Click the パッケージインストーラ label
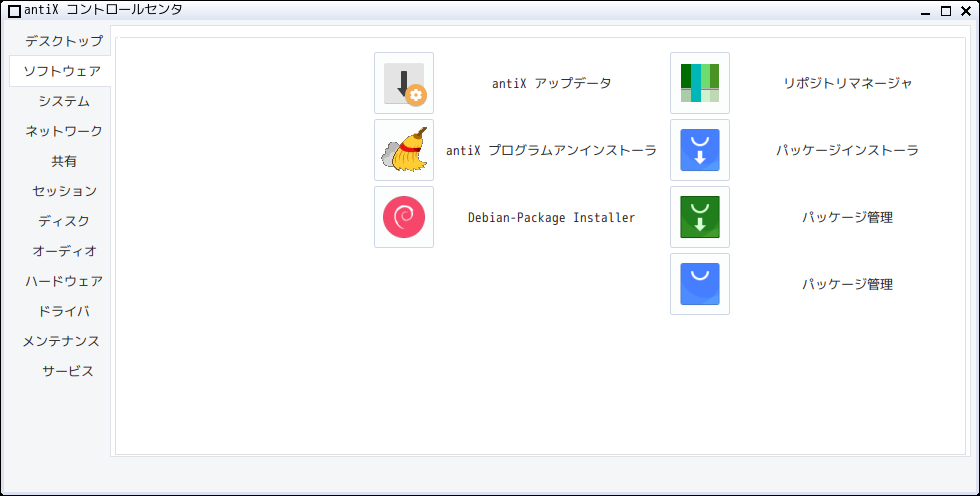Viewport: 980px width, 496px height. point(848,150)
